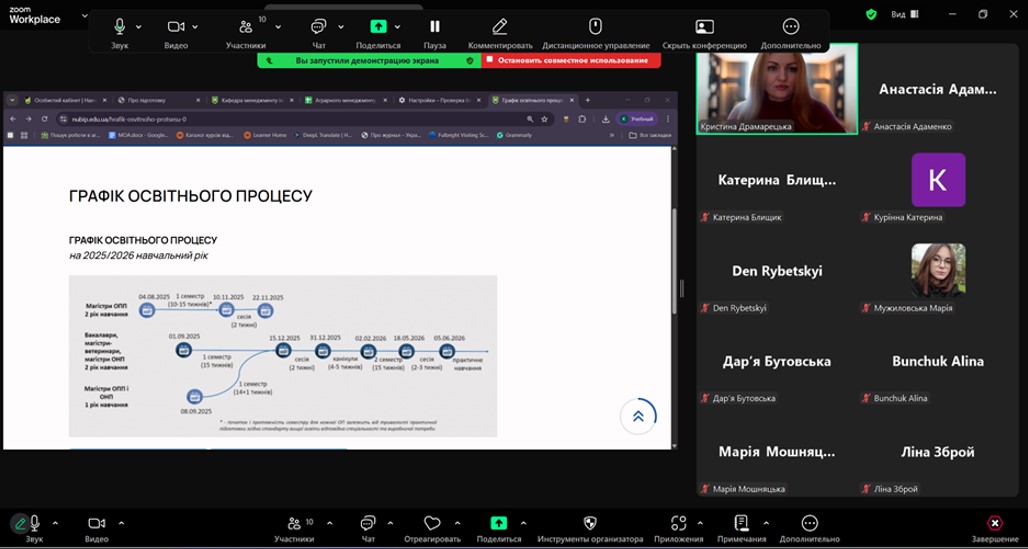The image size is (1028, 549).
Task: Expand participants options arrow in sharing toolbar
Action: click(278, 27)
